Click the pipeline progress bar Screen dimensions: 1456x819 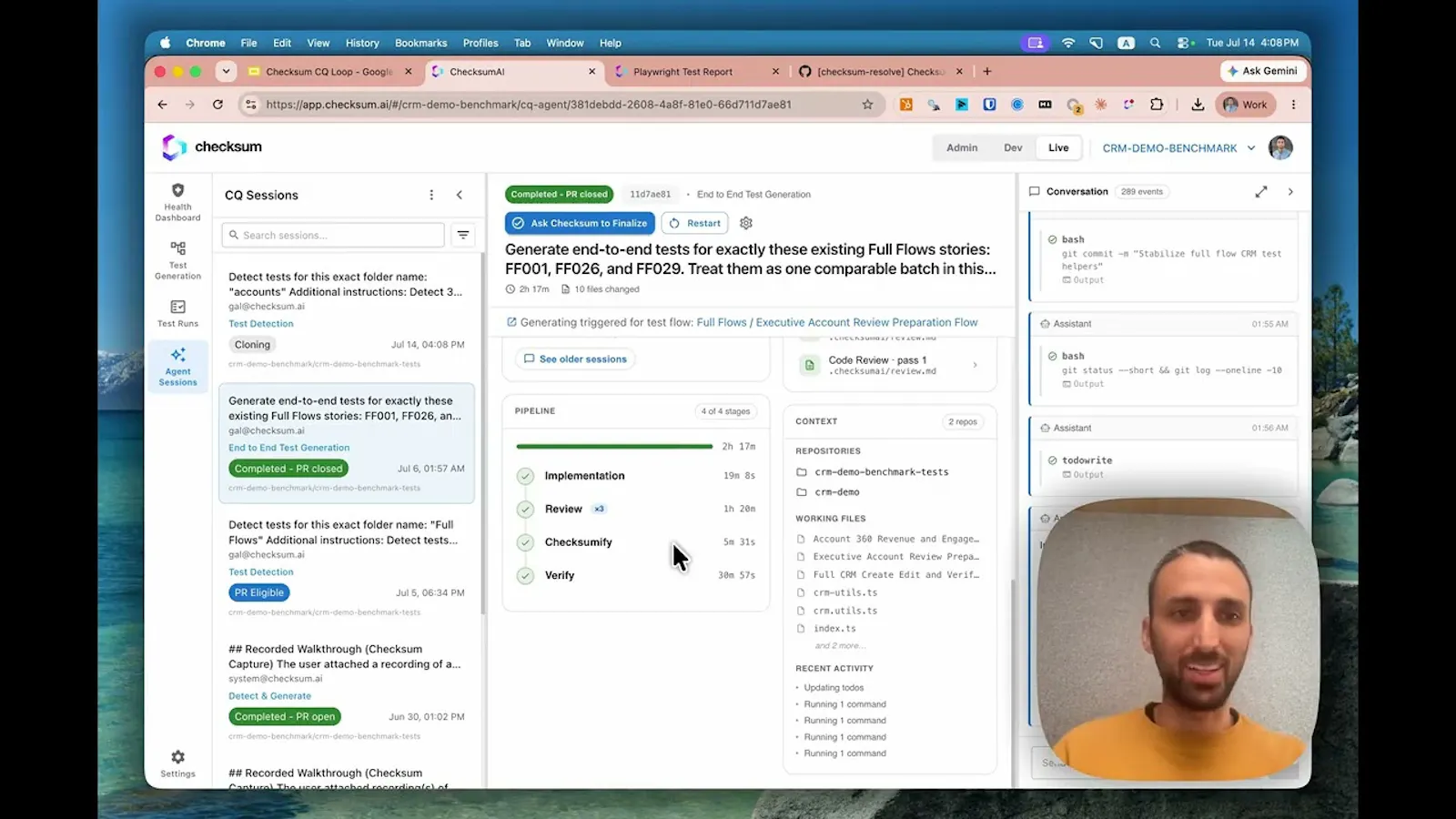(614, 447)
